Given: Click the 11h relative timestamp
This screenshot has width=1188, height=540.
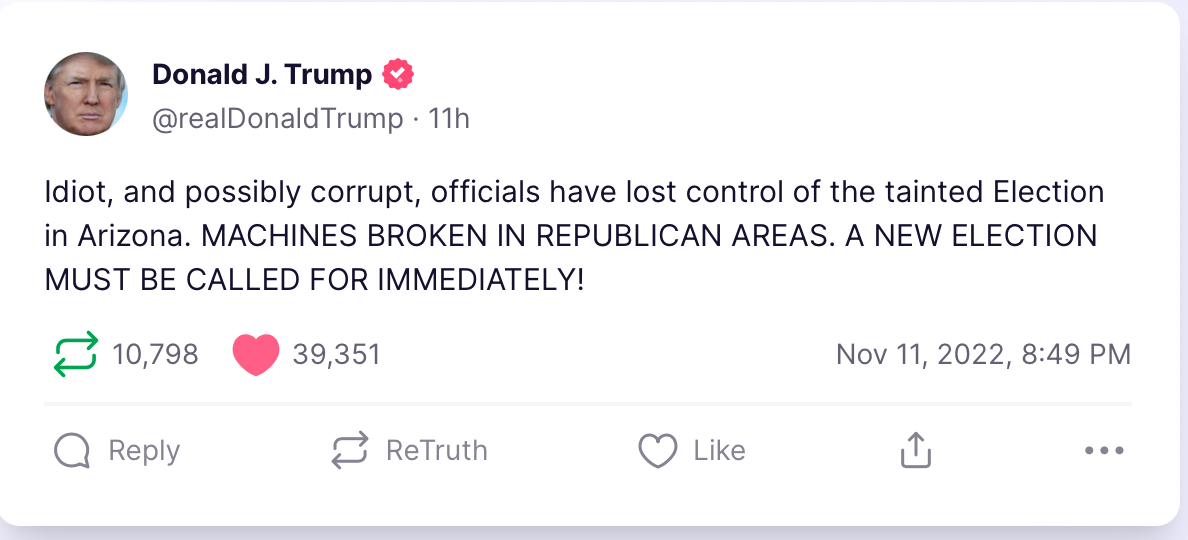Looking at the screenshot, I should click(x=449, y=119).
